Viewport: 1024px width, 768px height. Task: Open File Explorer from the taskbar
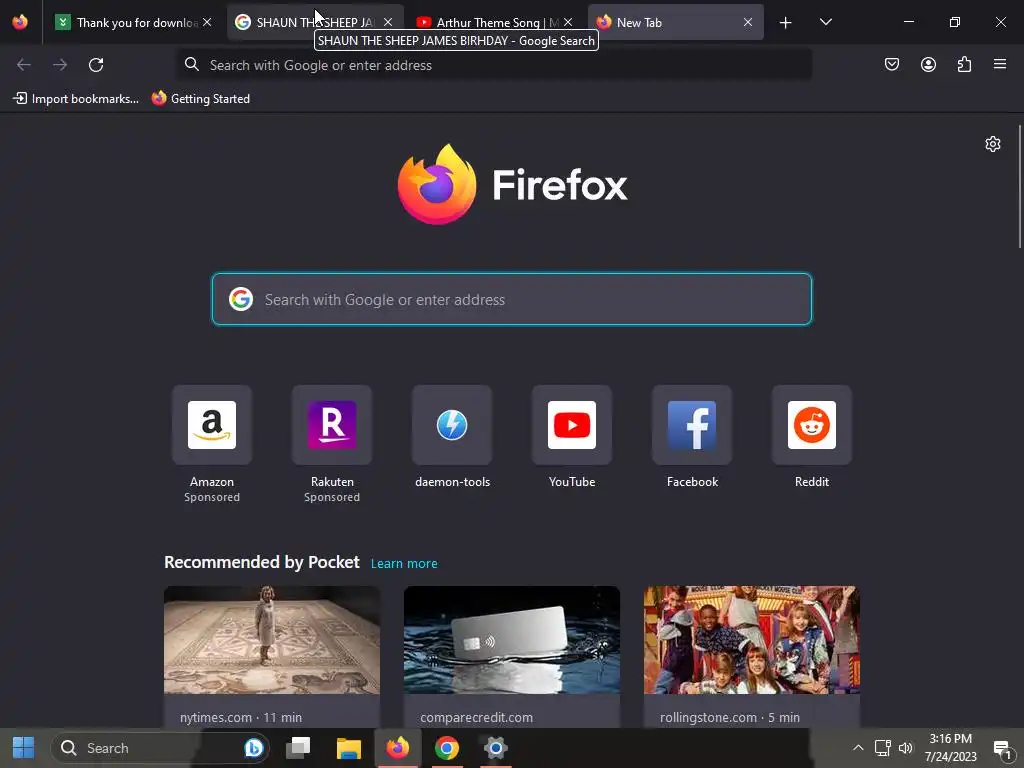coord(349,748)
